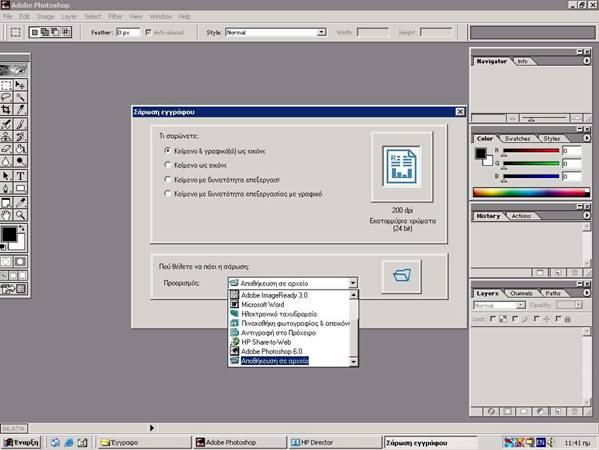
Task: Swap foreground and background colors arrow
Action: pos(22,228)
